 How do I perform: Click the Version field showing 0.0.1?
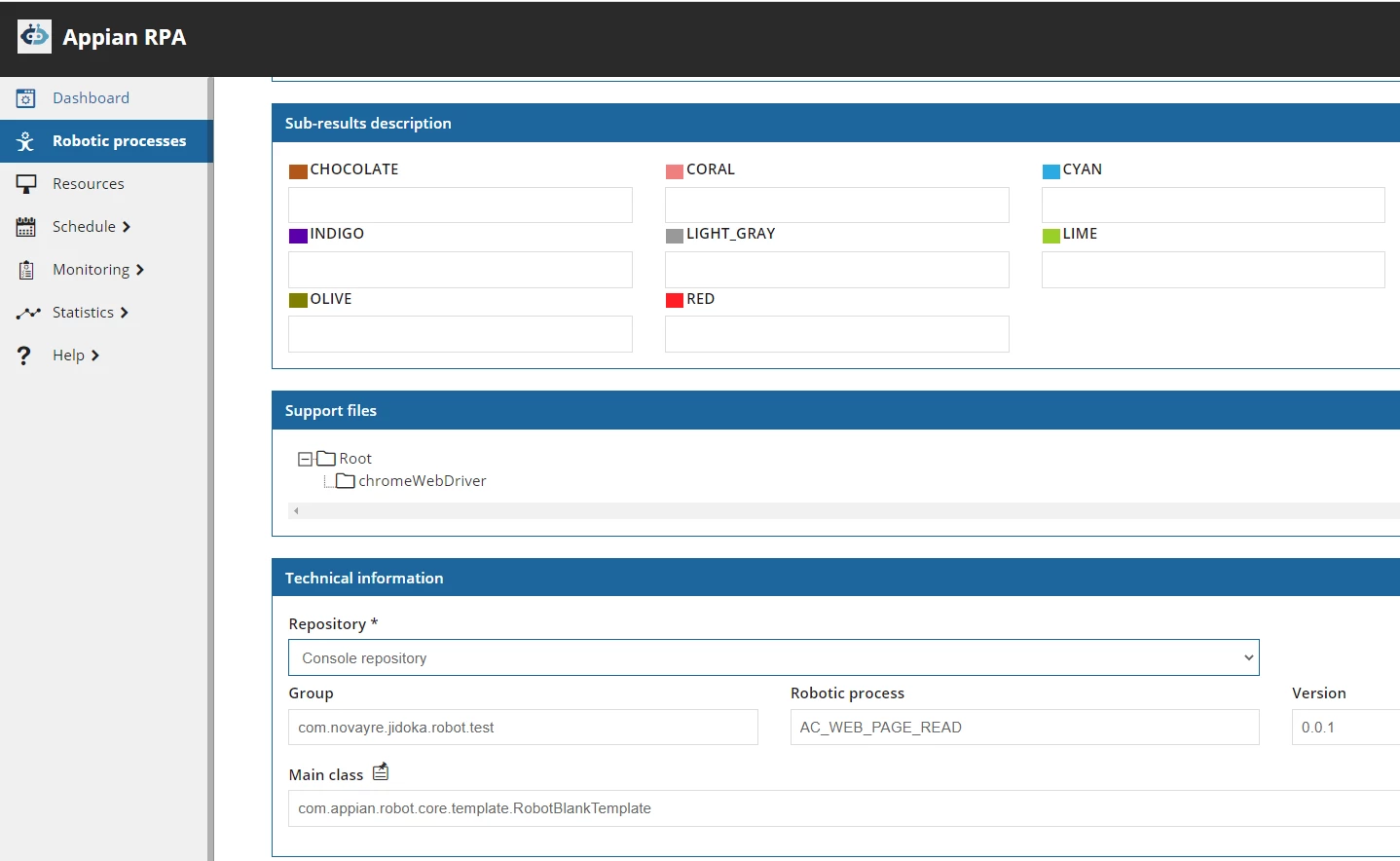pos(1345,727)
